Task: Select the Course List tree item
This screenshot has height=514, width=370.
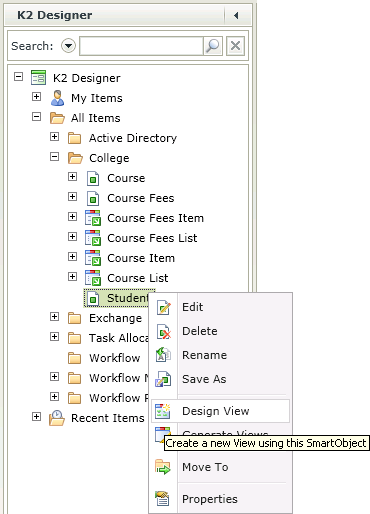Action: tap(137, 278)
